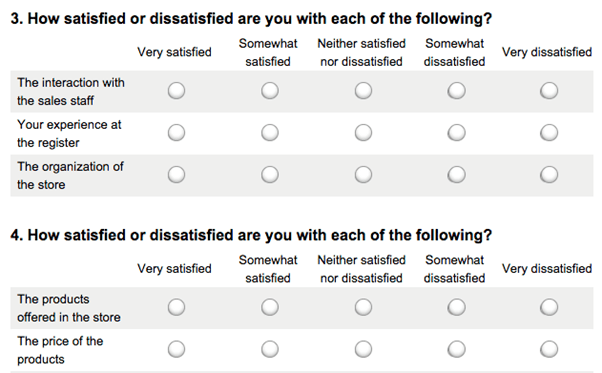Select Very satisfied for interaction with sales staff

click(x=176, y=91)
